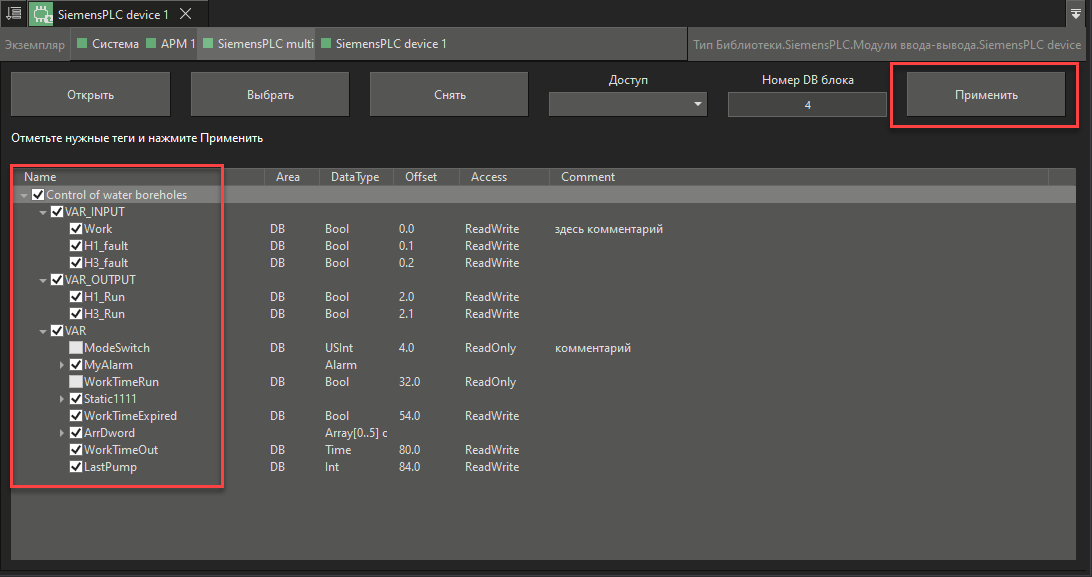
Task: Click the SiemensPLC device 1 tab icon
Action: (x=41, y=14)
